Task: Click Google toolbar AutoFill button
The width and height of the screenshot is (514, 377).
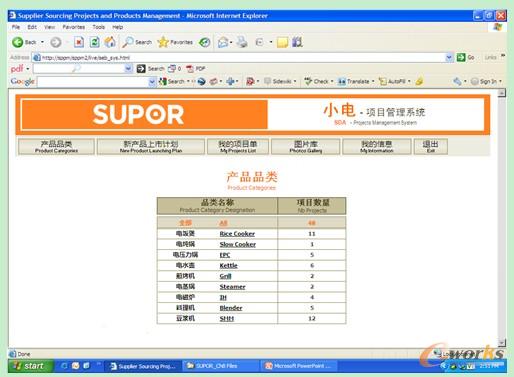Action: click(x=393, y=81)
